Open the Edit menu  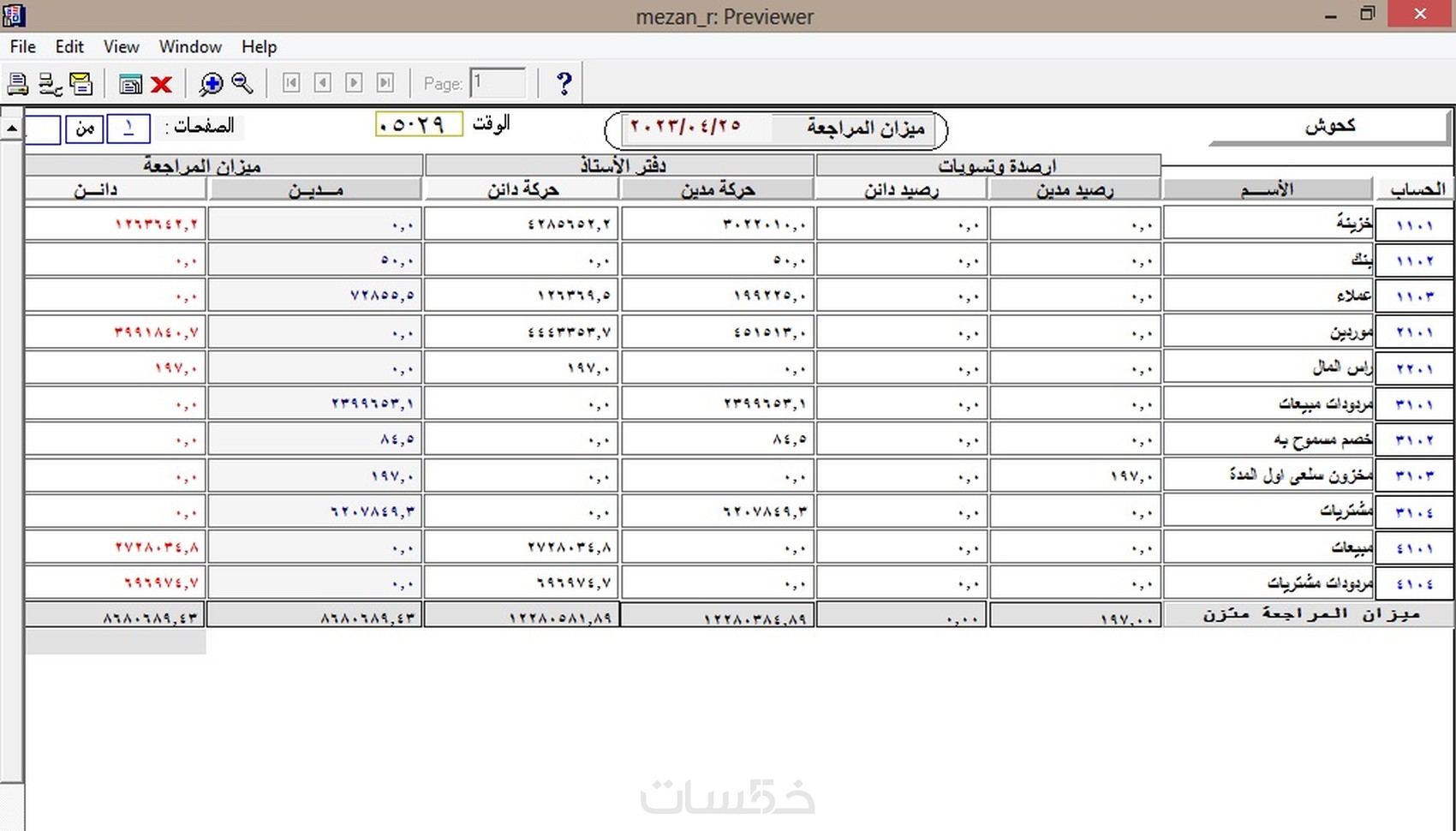[x=69, y=46]
